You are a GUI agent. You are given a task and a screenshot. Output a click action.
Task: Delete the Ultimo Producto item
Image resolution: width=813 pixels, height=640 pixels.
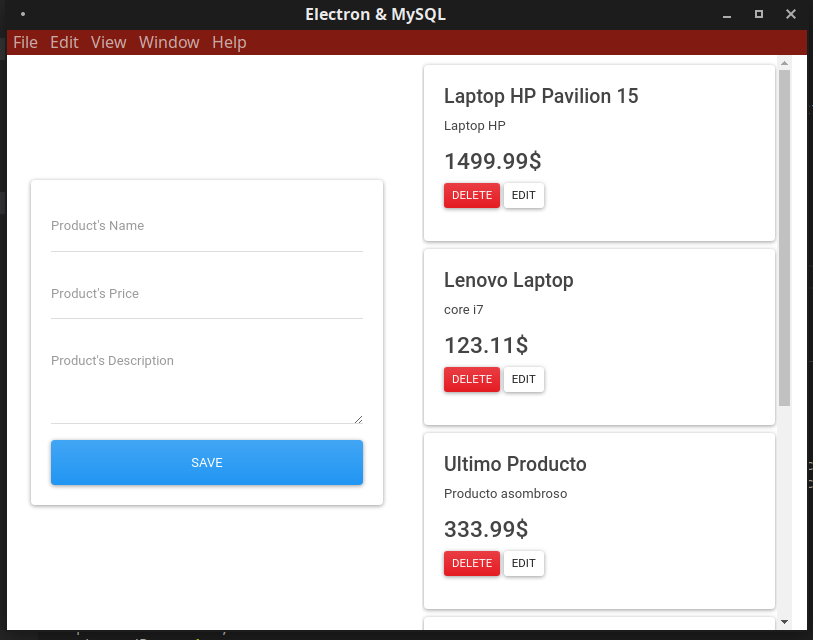[472, 563]
